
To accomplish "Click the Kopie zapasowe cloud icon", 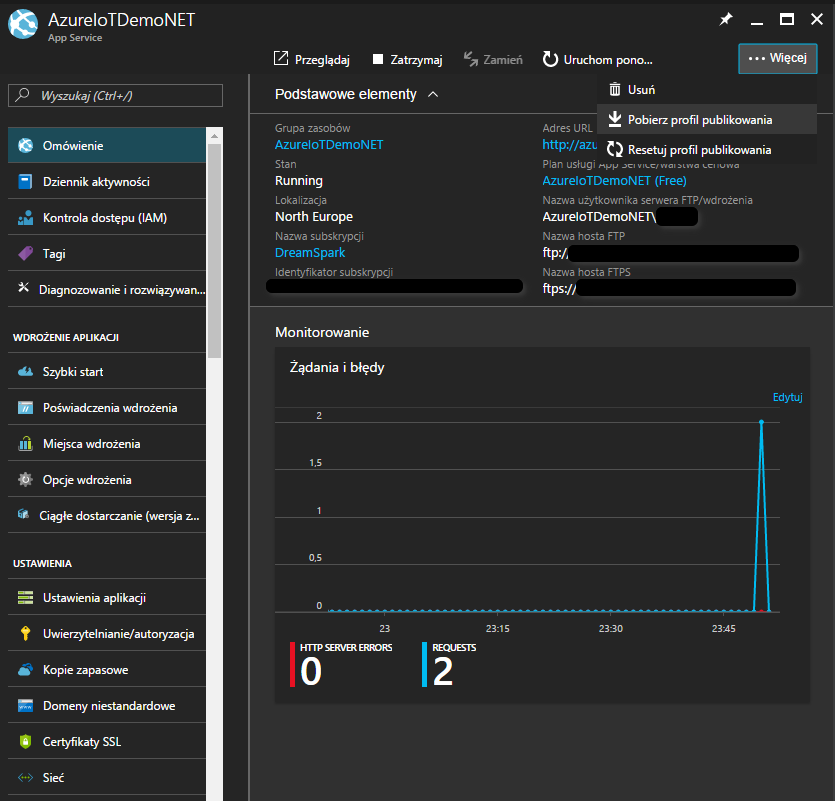I will point(26,669).
